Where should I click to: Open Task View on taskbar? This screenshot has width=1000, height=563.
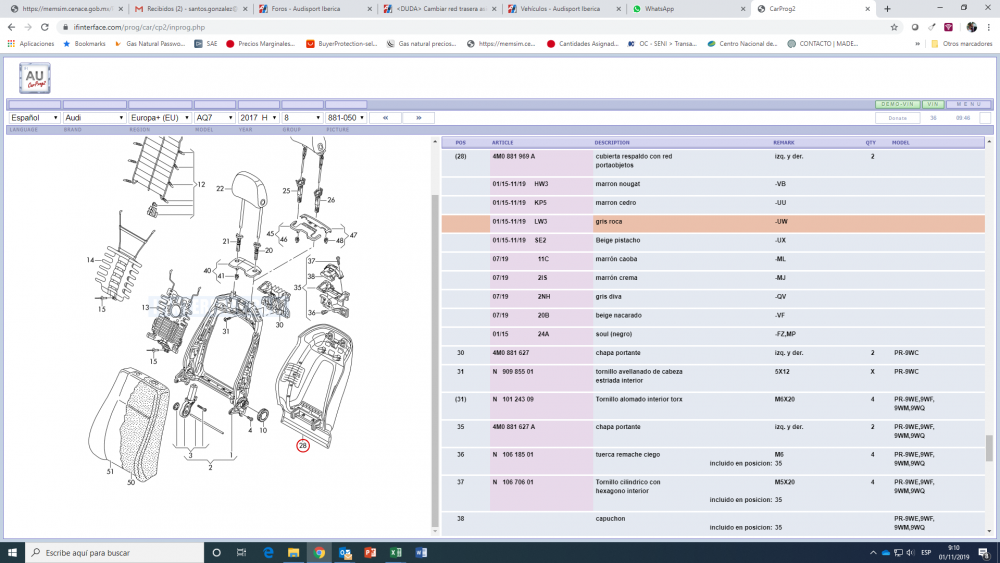[x=241, y=553]
